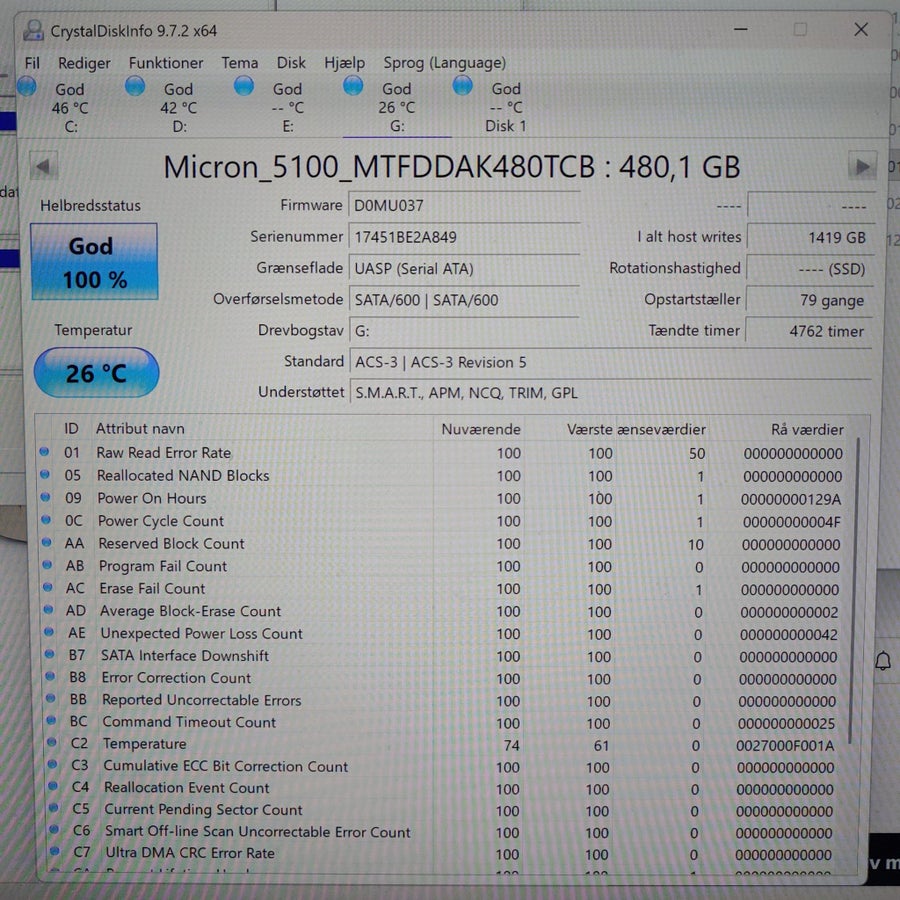Screen dimensions: 900x900
Task: Click the CrystalDiskInfo title bar app icon
Action: coord(33,30)
